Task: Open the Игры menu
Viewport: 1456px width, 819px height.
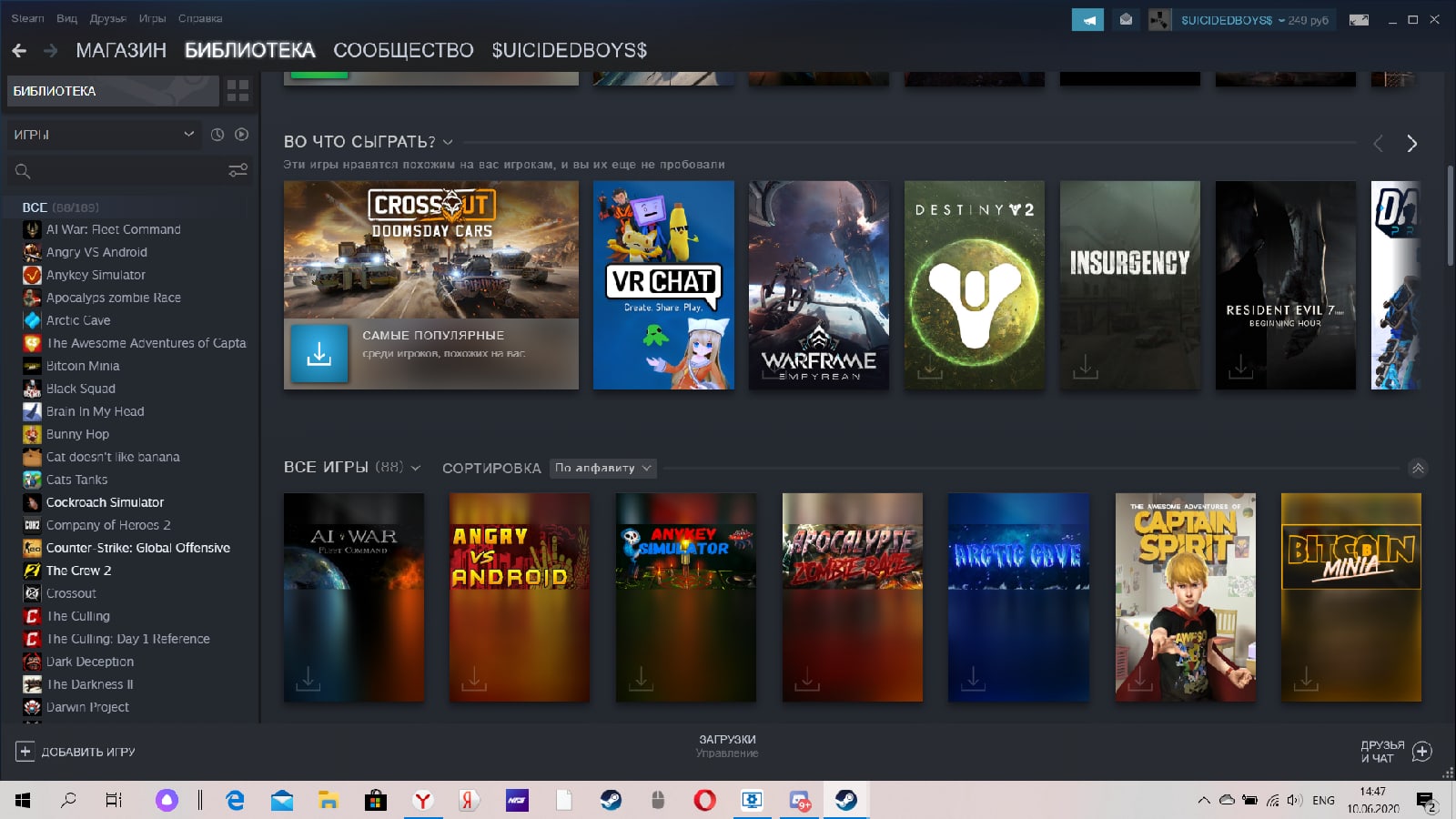Action: coord(152,18)
